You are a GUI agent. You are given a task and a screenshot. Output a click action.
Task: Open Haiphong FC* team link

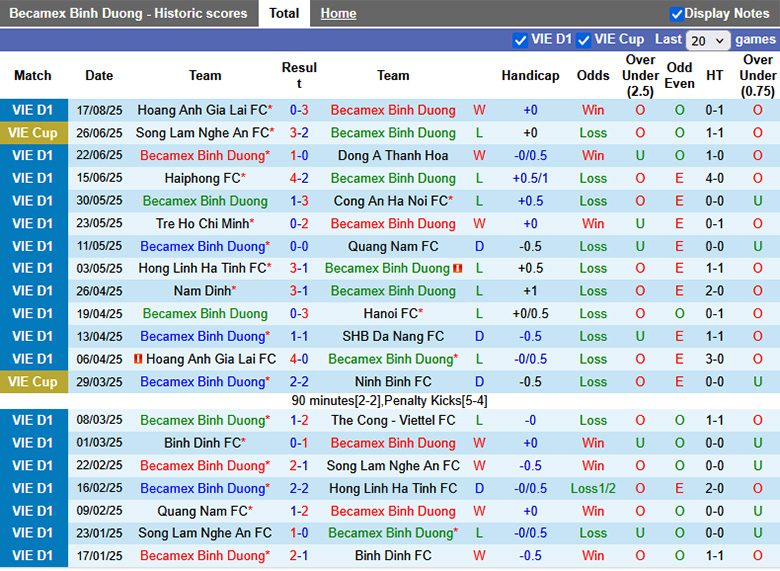(x=205, y=178)
